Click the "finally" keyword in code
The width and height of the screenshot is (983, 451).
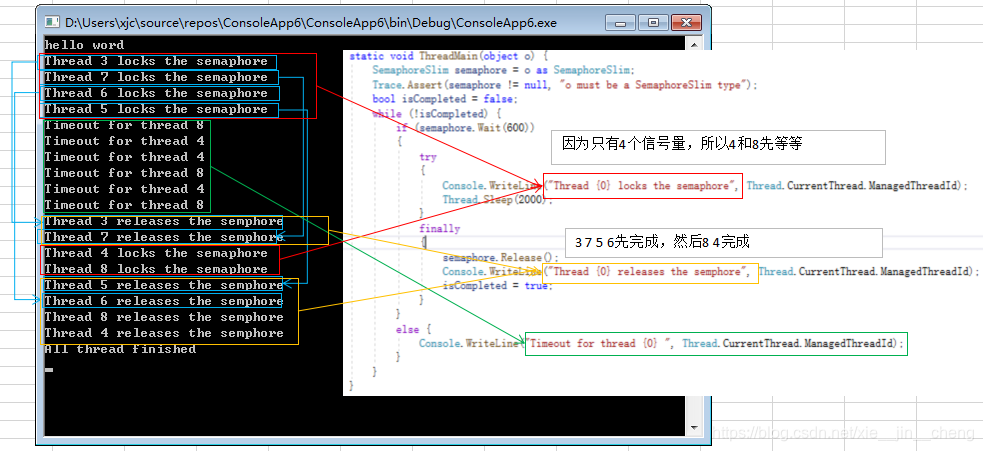click(x=439, y=229)
